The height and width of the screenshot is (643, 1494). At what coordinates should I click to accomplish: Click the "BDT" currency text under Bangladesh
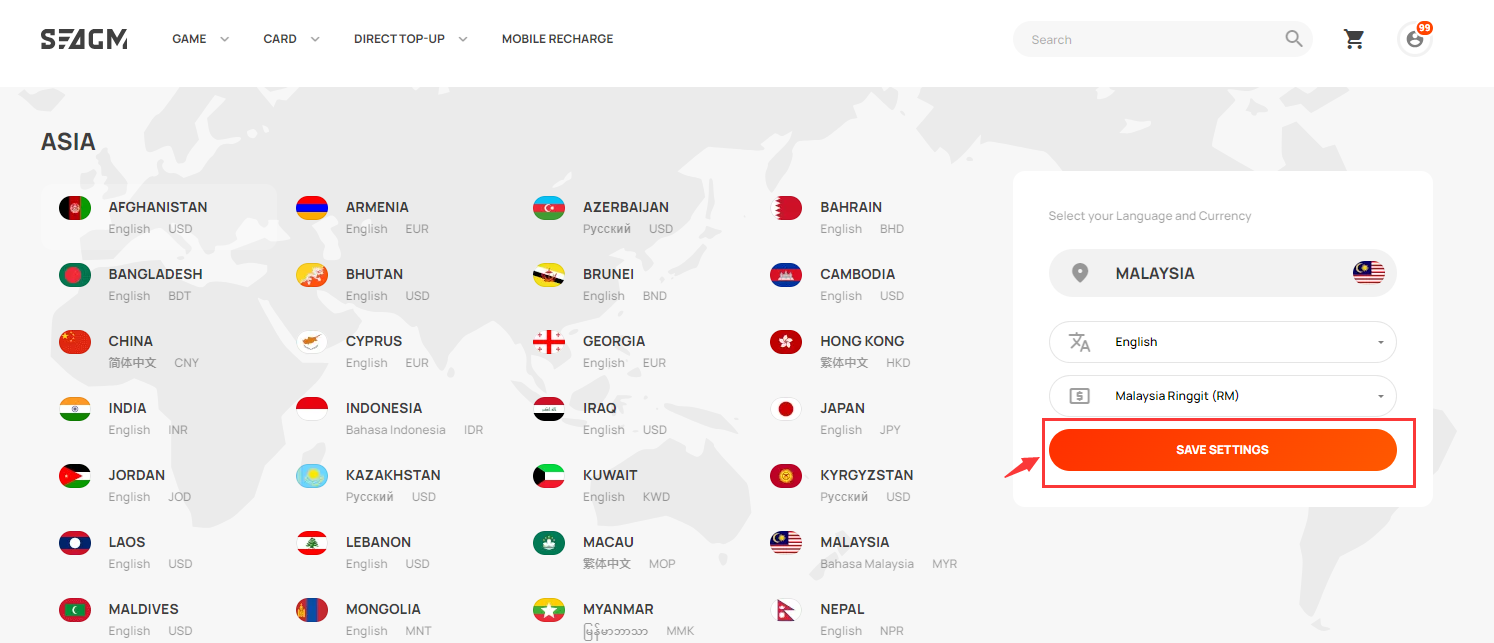tap(179, 296)
